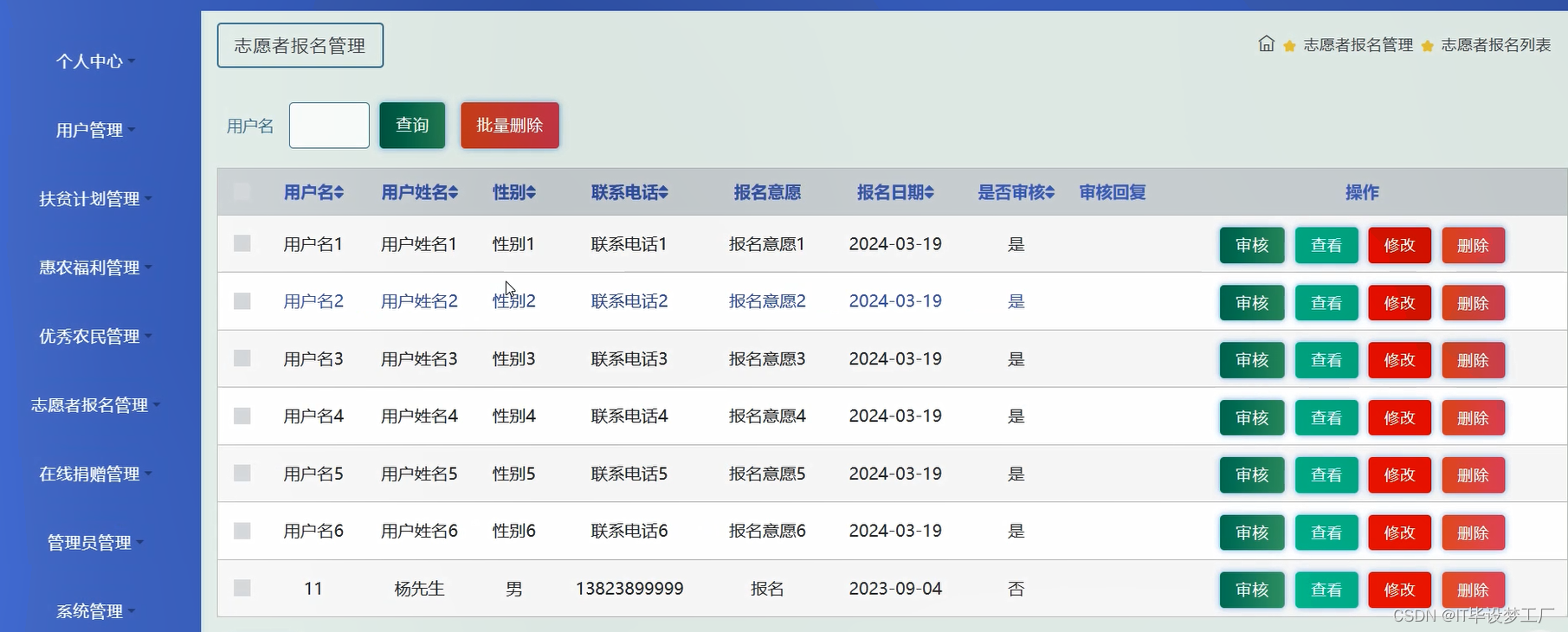
Task: Expand the 志愿者报名管理 sidebar menu
Action: pos(95,405)
